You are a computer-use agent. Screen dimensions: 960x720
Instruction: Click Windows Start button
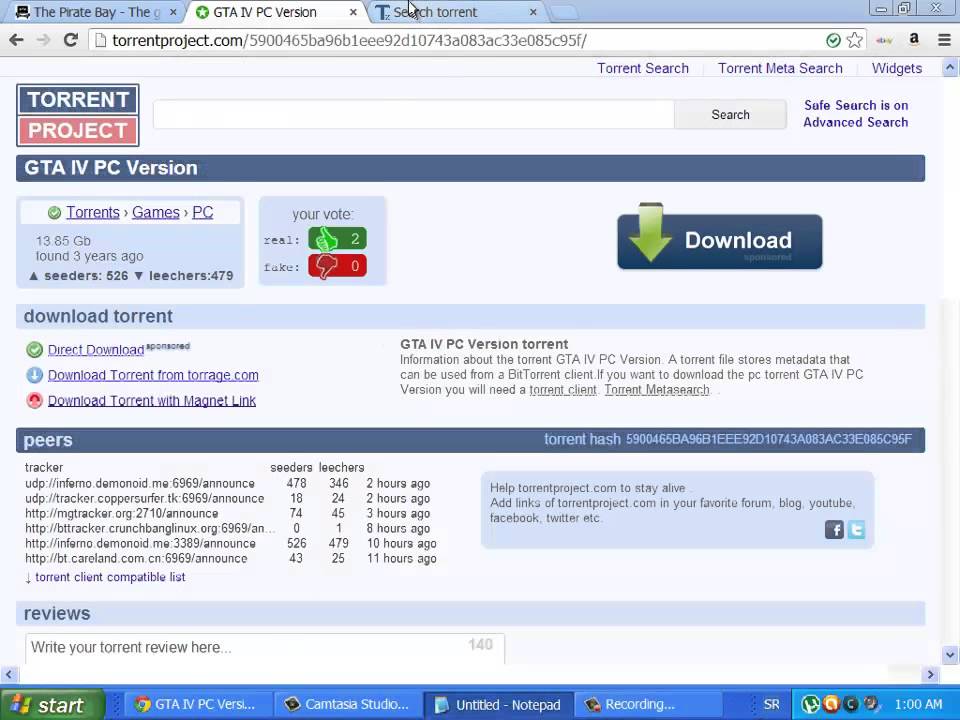[x=53, y=705]
